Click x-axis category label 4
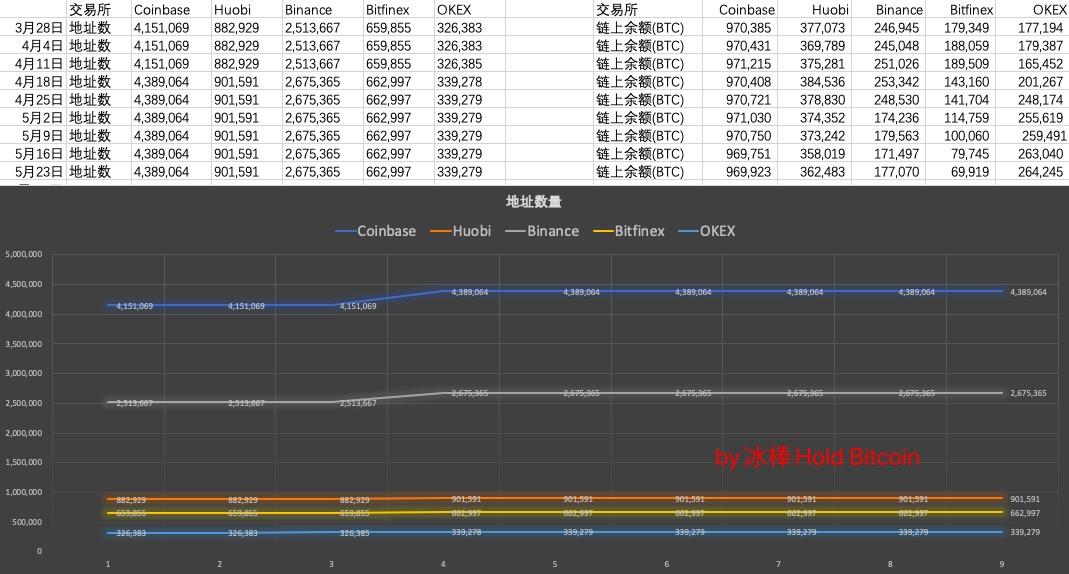 [443, 564]
